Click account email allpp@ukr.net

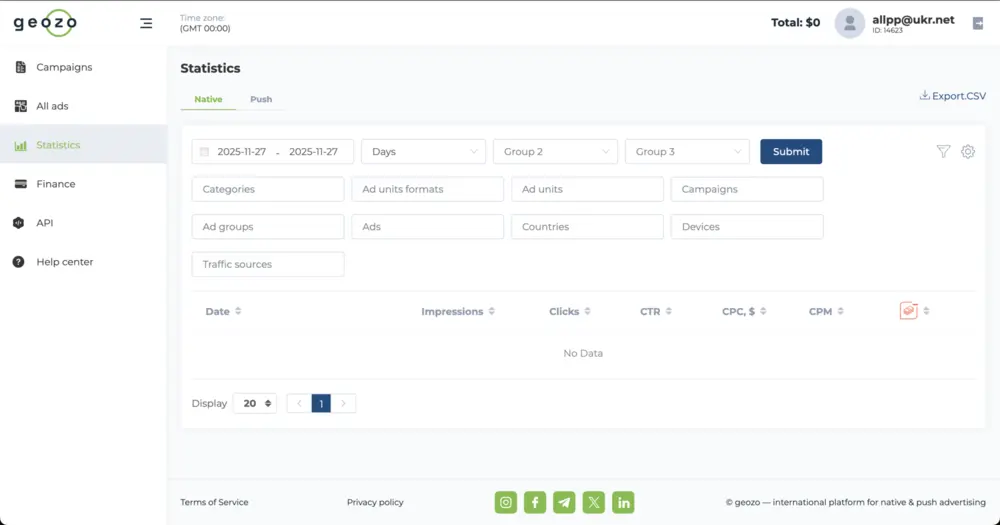click(913, 20)
